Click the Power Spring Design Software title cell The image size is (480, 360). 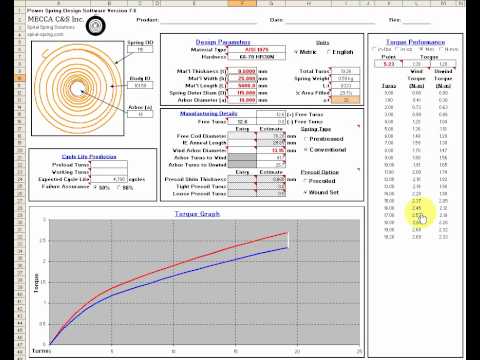coord(81,11)
